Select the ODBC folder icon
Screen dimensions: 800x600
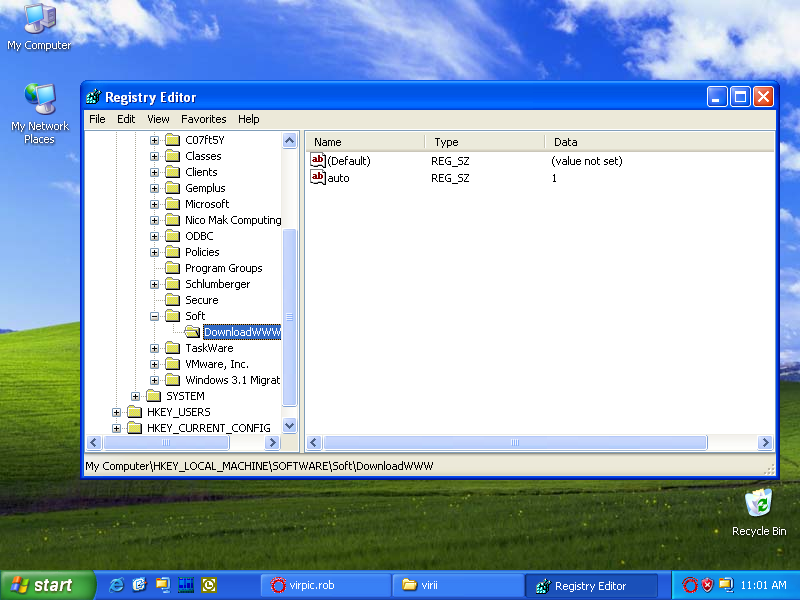pos(173,236)
